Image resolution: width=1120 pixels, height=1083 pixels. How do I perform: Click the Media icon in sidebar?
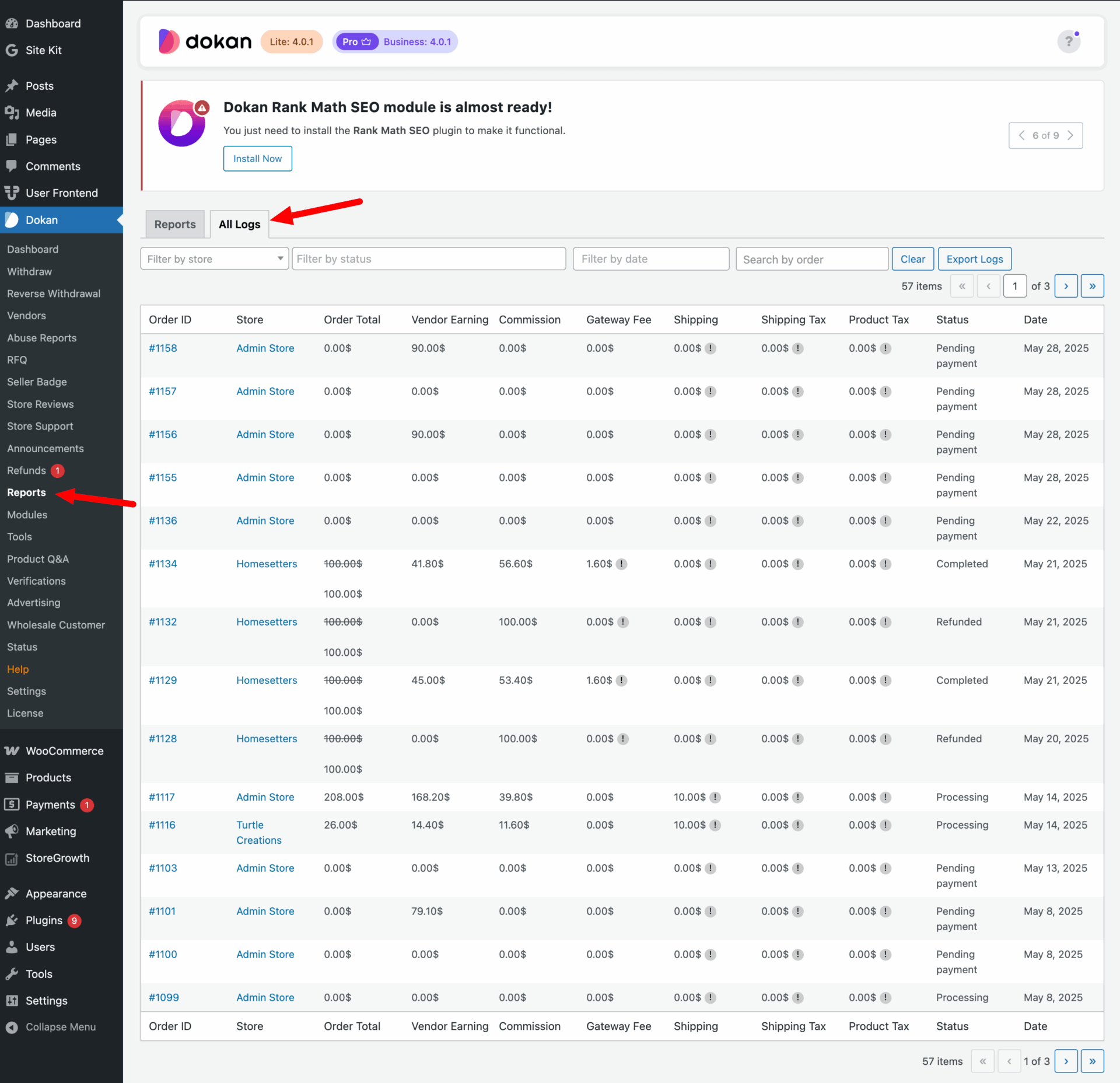click(12, 113)
